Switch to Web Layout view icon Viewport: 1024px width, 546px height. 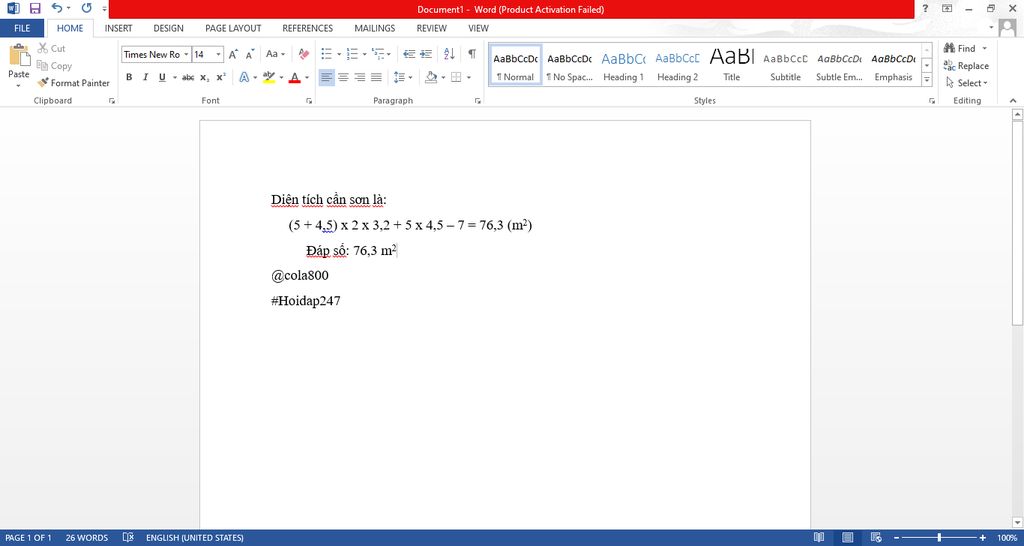point(876,538)
